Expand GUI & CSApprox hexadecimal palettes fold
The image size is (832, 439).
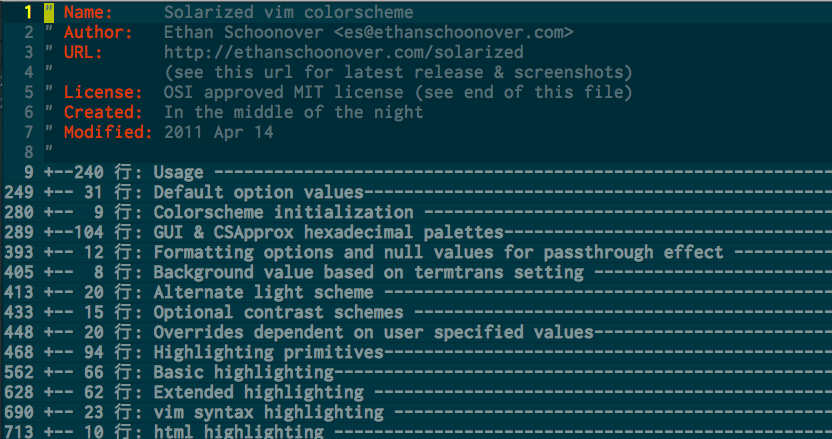[438, 232]
